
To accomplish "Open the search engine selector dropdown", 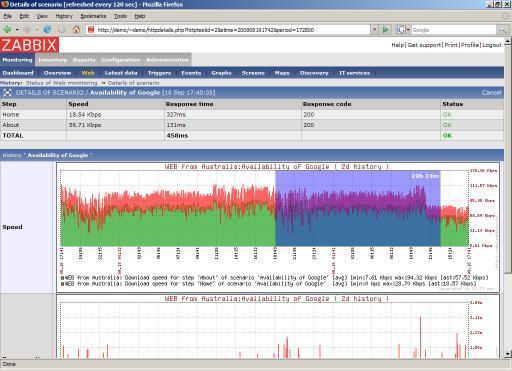I will (x=403, y=30).
